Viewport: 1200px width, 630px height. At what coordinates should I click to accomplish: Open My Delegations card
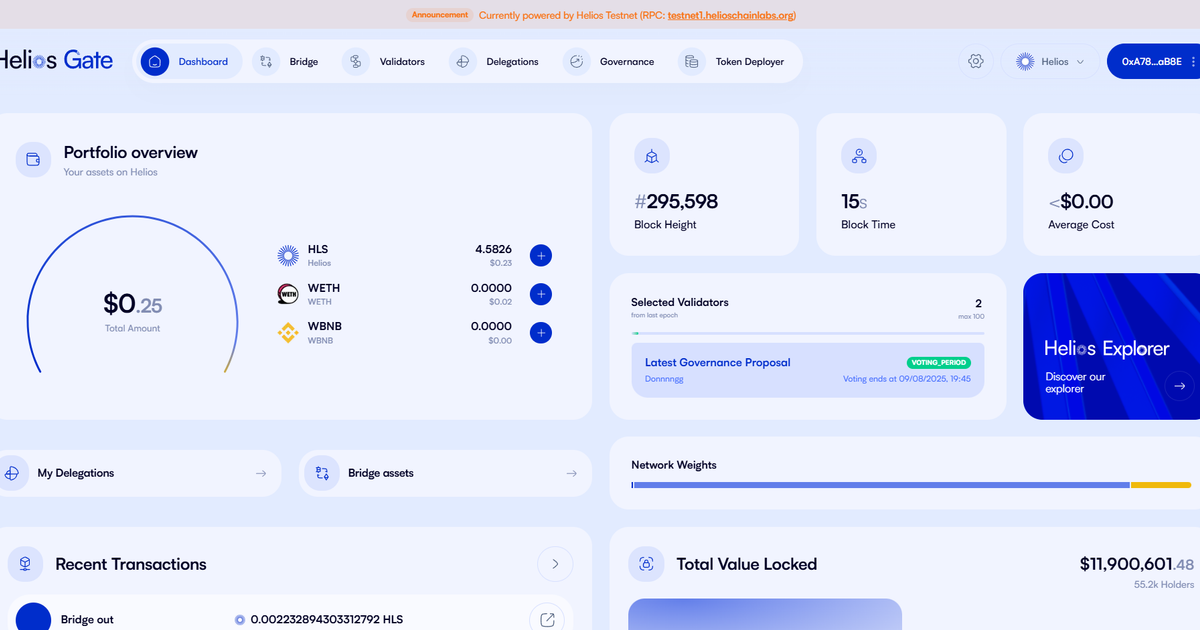(x=140, y=473)
